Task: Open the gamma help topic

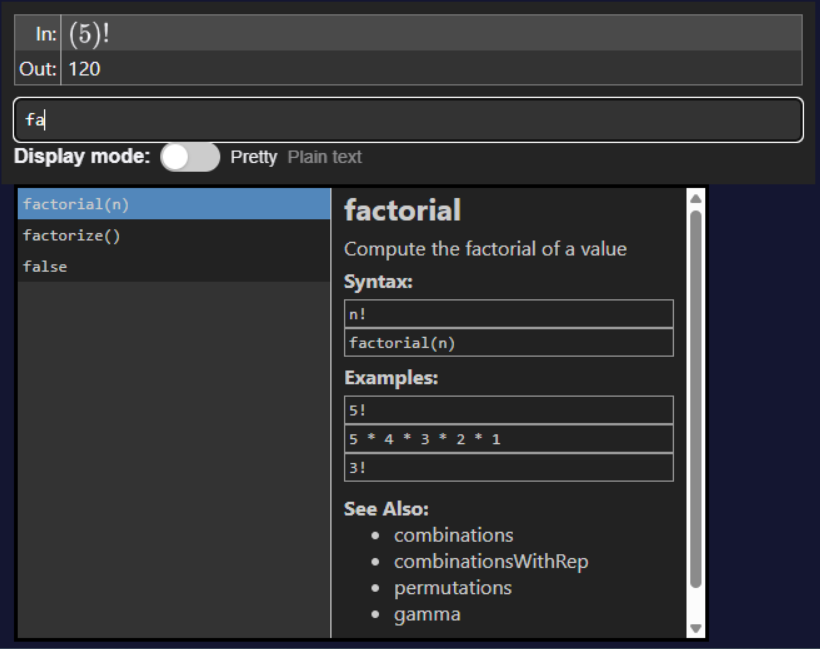Action: tap(424, 613)
